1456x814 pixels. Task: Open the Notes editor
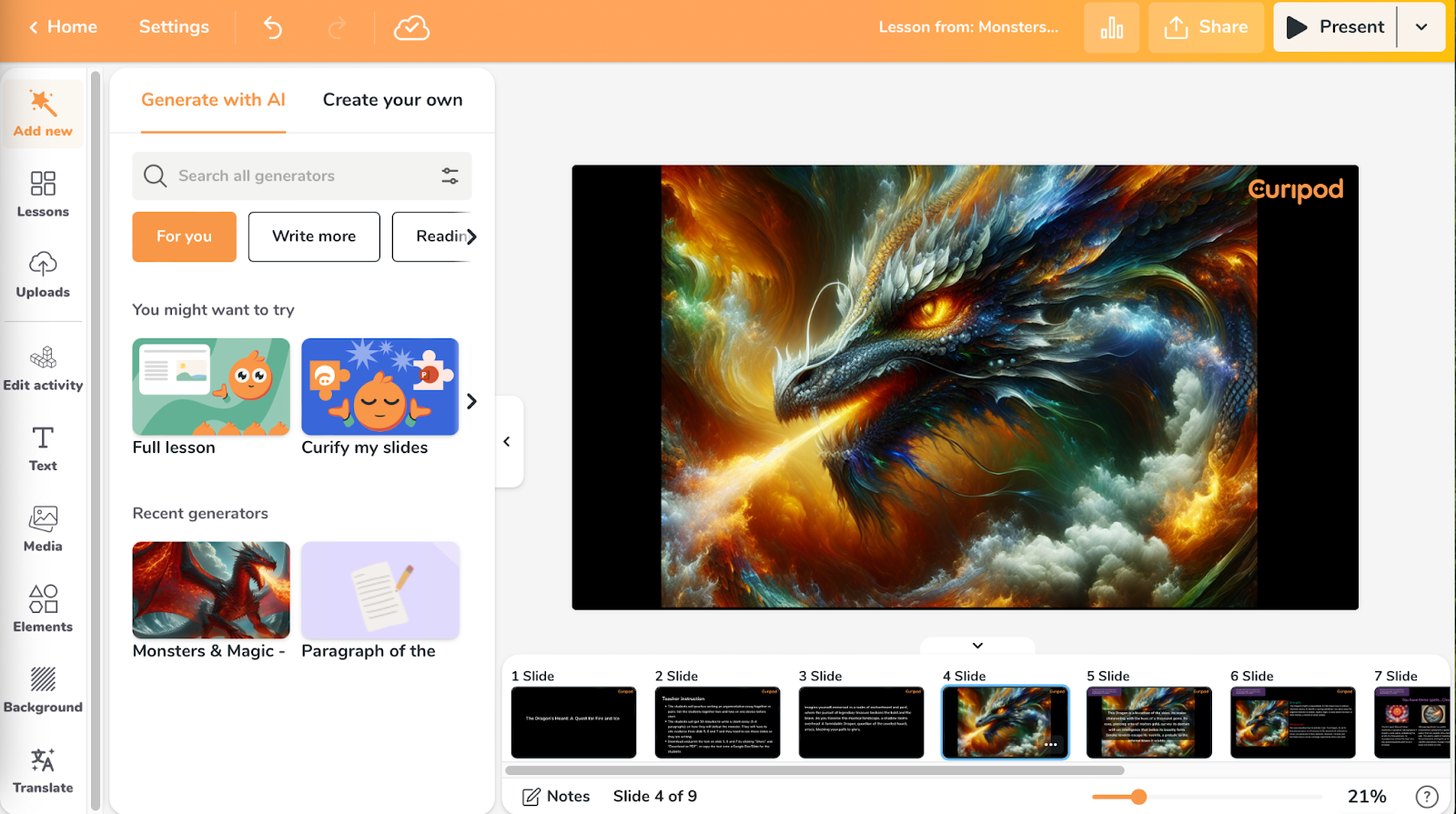point(556,797)
